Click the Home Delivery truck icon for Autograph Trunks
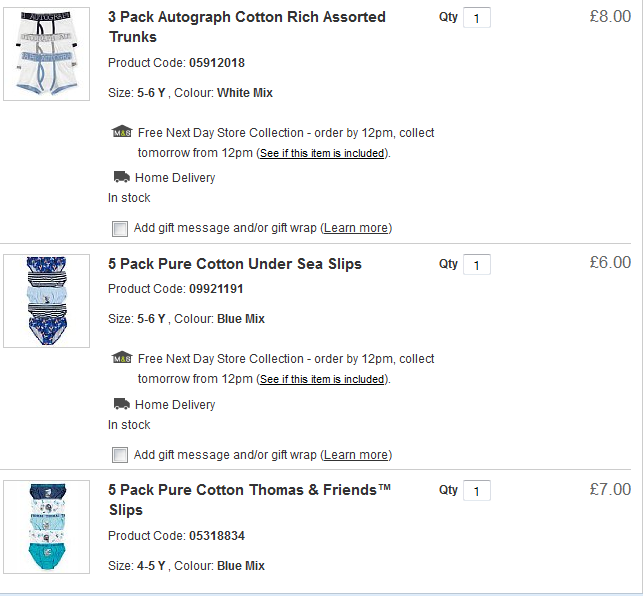Screen dimensions: 643x596 121,177
